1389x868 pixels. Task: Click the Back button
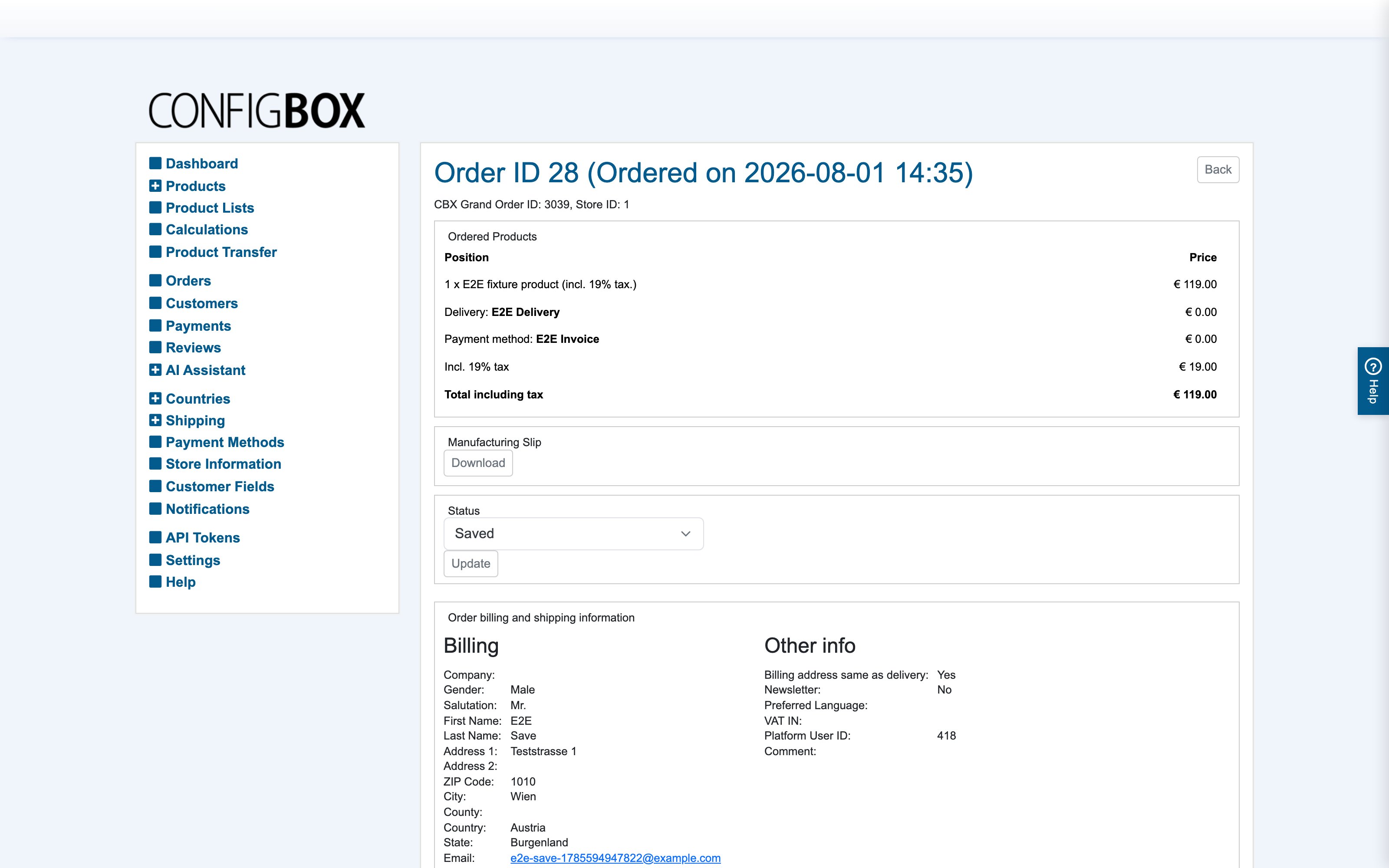click(x=1218, y=169)
